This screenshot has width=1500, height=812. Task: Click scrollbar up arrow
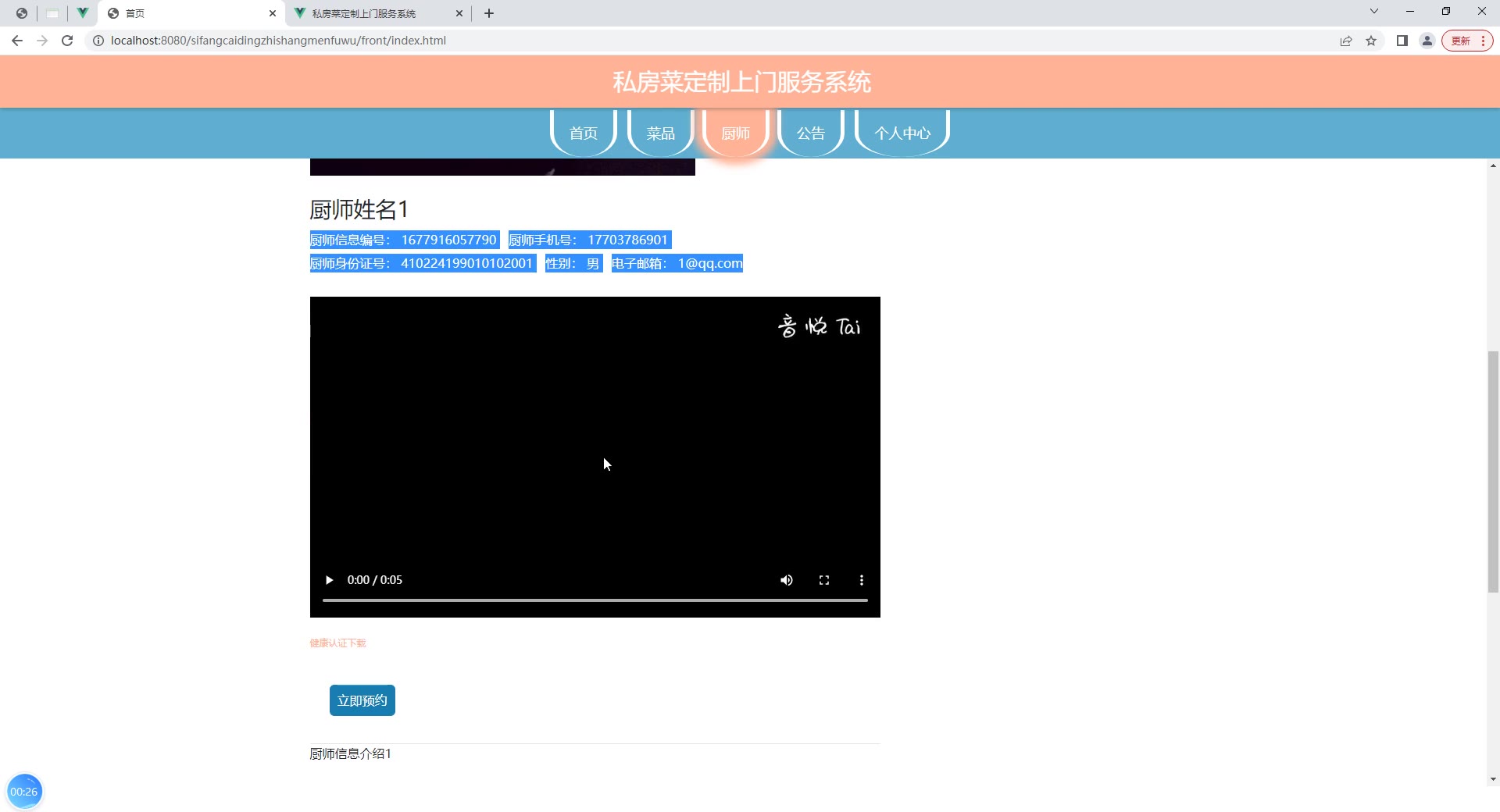1493,166
